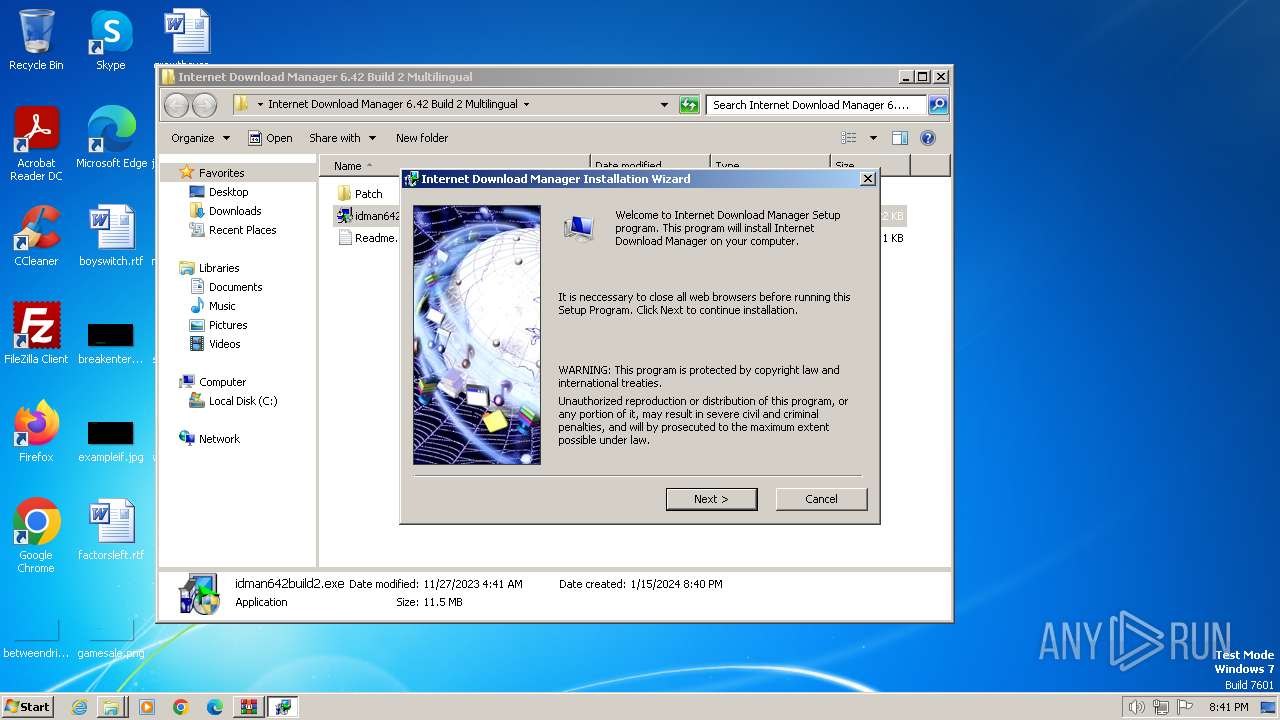Screen dimensions: 1280x720
Task: Click the Explorer Back arrow button
Action: pos(176,105)
